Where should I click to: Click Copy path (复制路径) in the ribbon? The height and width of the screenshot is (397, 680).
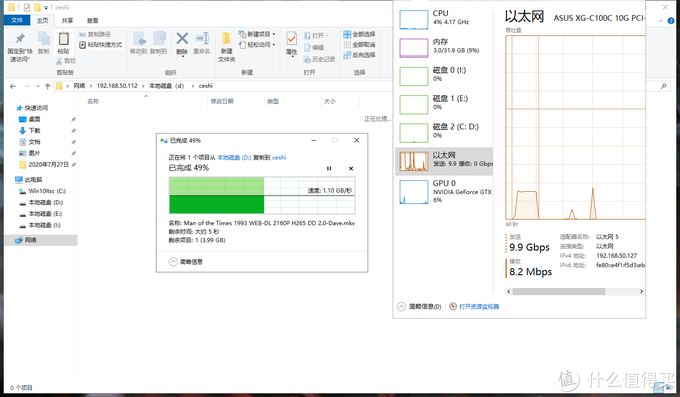click(95, 34)
